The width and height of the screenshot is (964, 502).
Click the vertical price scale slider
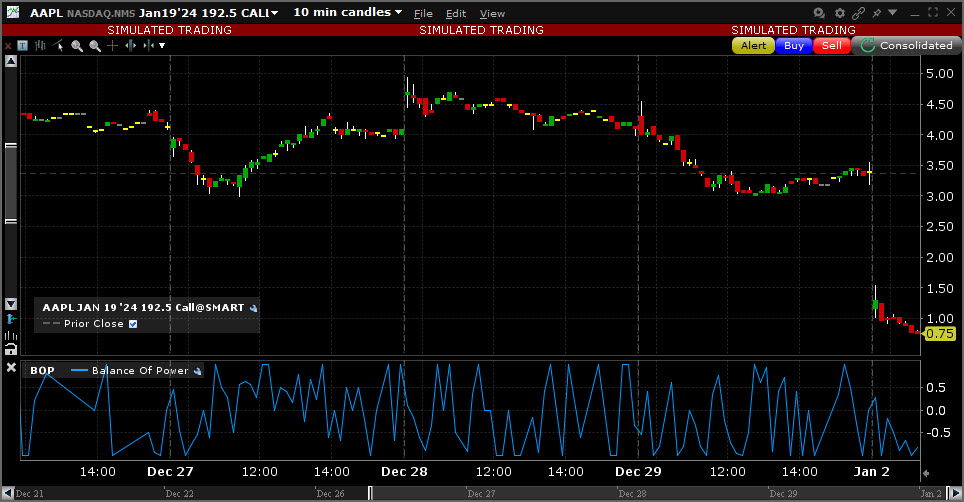click(x=11, y=183)
